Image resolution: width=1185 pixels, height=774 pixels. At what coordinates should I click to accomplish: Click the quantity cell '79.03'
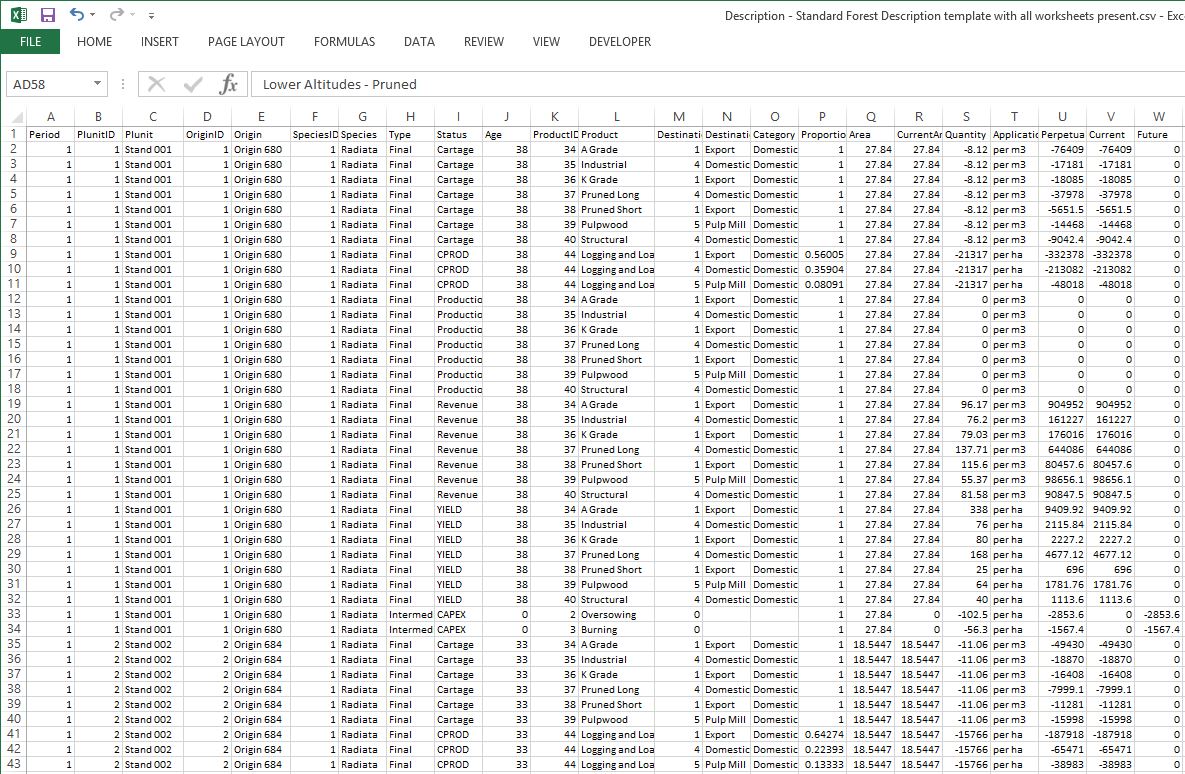click(966, 435)
